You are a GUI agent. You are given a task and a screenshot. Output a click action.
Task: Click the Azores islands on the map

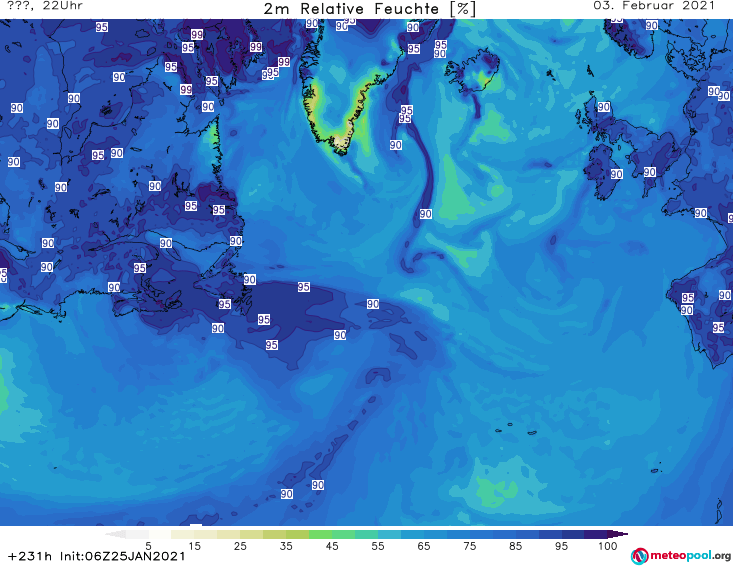514,429
